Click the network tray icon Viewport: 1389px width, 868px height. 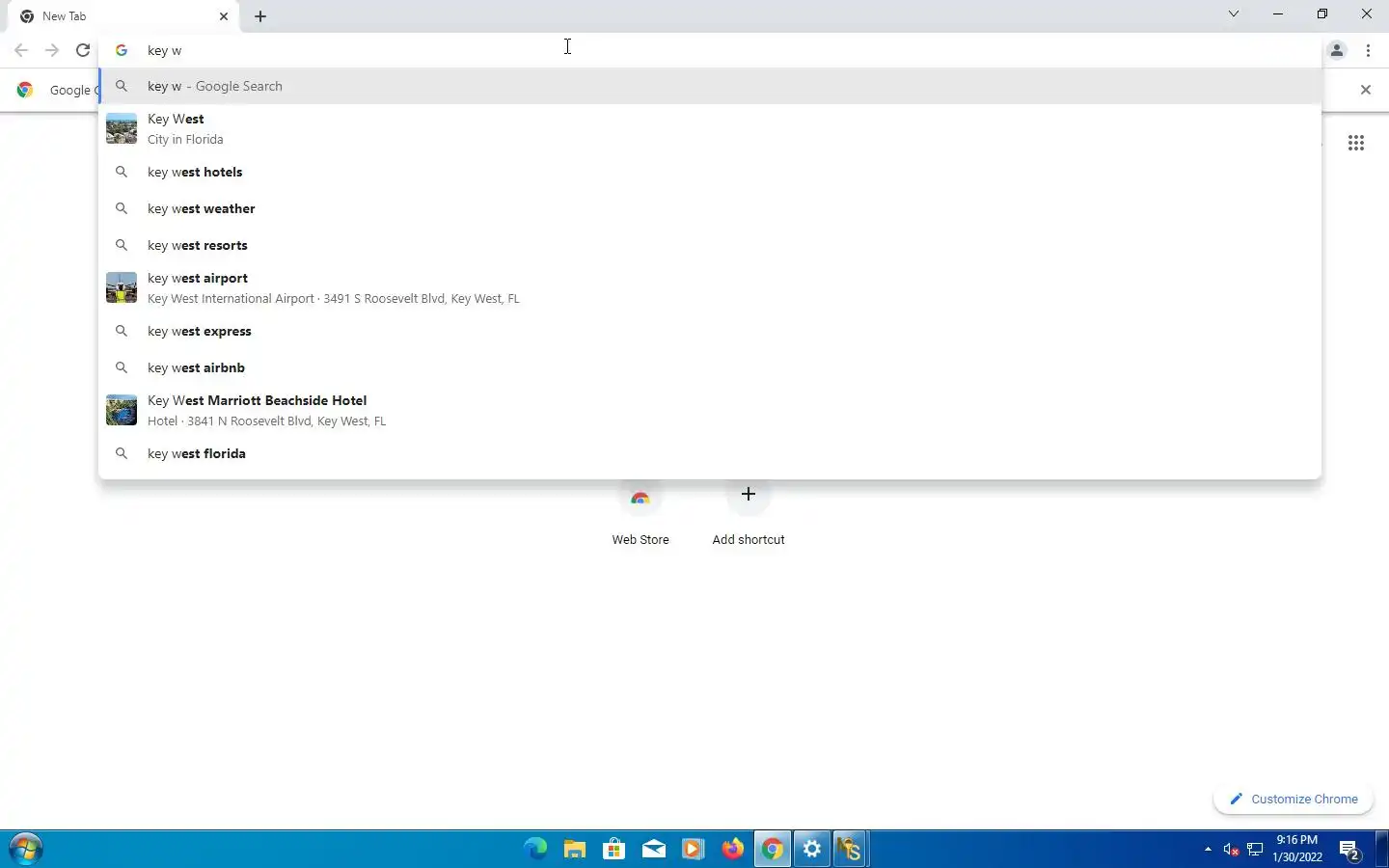click(x=1255, y=849)
